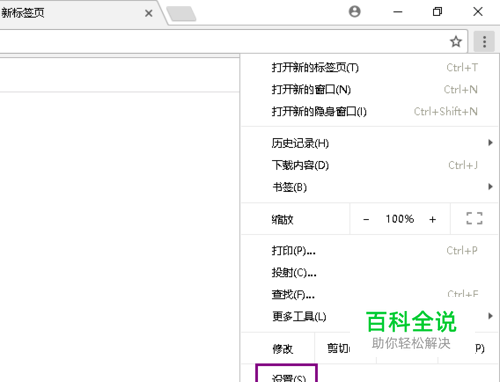Close the browser window

tap(478, 12)
